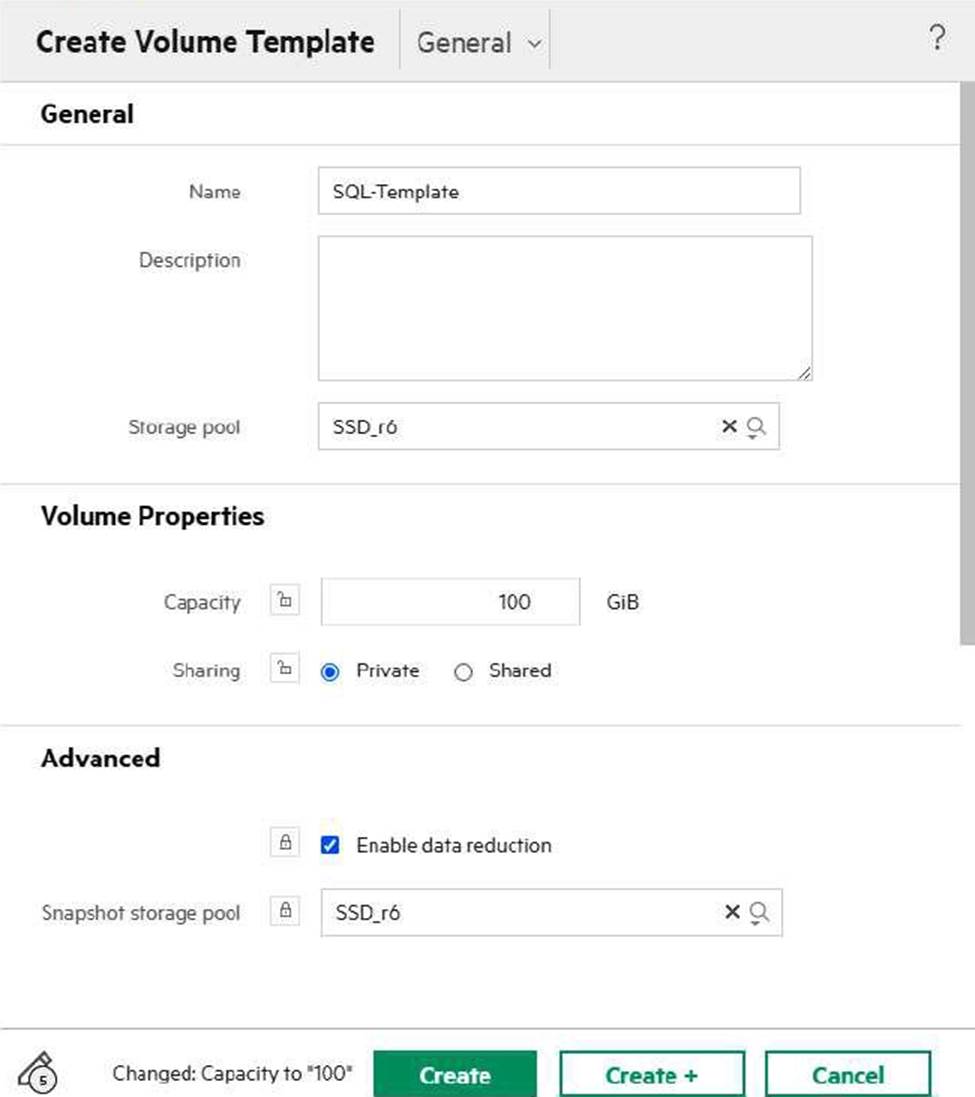The width and height of the screenshot is (975, 1097).
Task: Click the Volume Properties section heading
Action: [x=152, y=516]
